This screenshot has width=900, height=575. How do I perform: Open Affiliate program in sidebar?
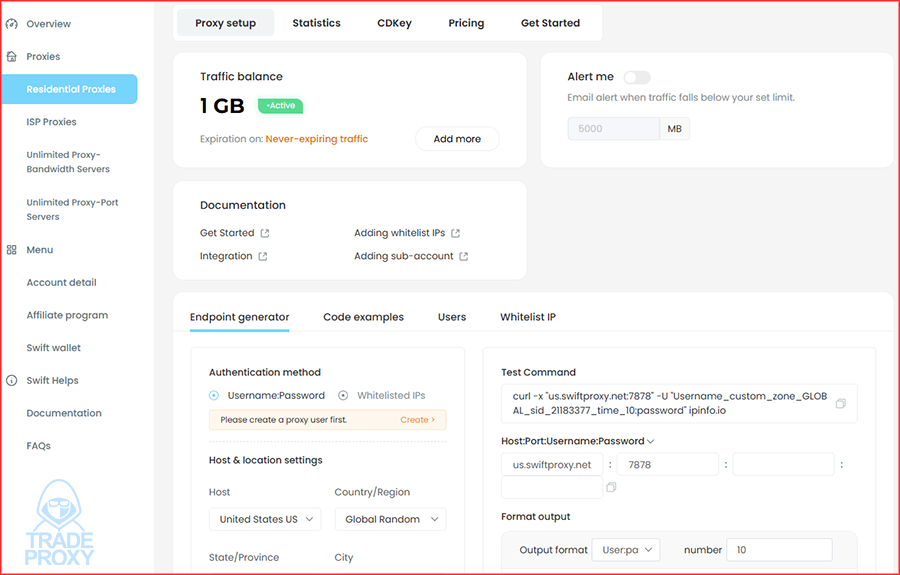click(67, 315)
